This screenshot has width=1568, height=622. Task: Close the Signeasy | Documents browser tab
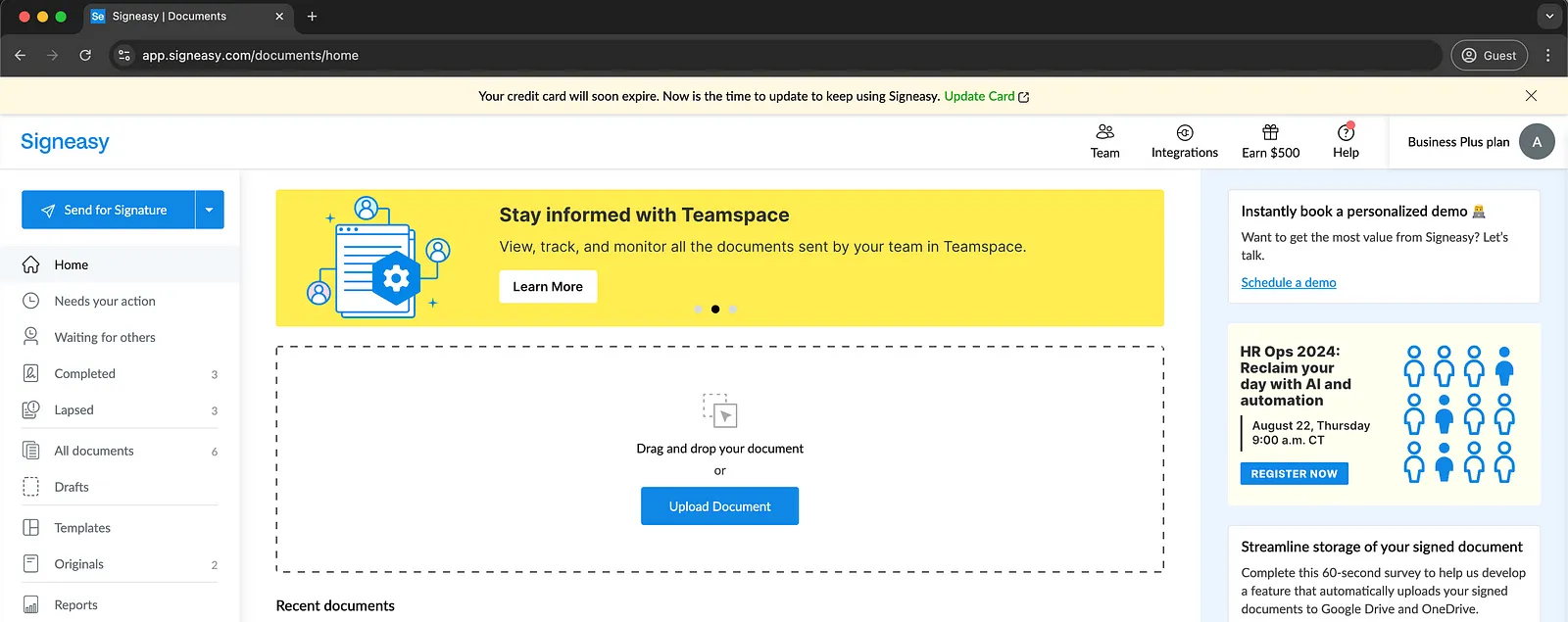coord(279,16)
